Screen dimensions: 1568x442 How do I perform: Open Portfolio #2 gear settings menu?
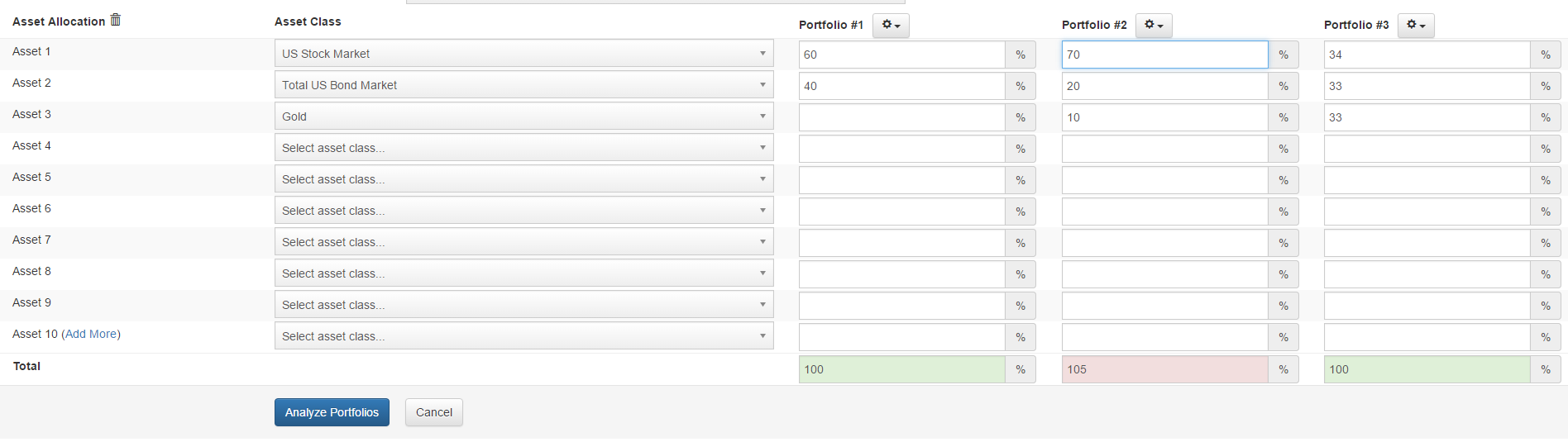tap(1154, 26)
